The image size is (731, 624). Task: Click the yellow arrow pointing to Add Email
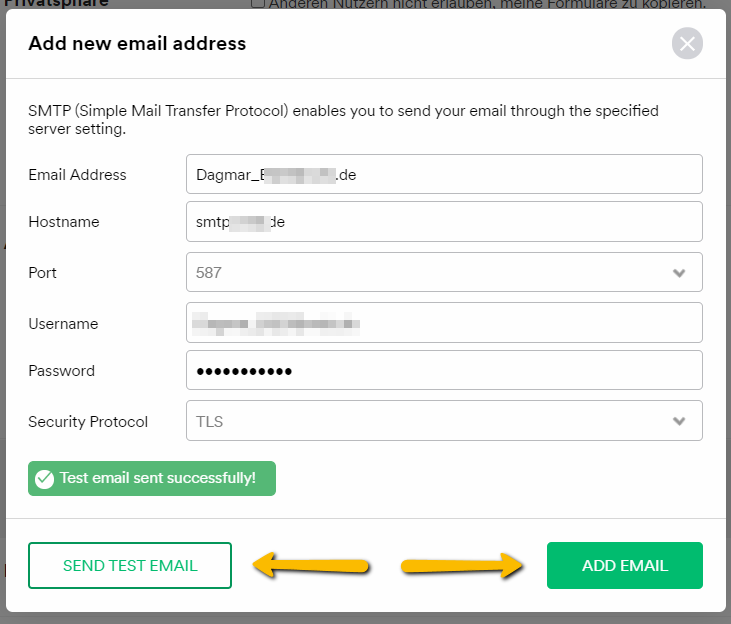(x=462, y=566)
